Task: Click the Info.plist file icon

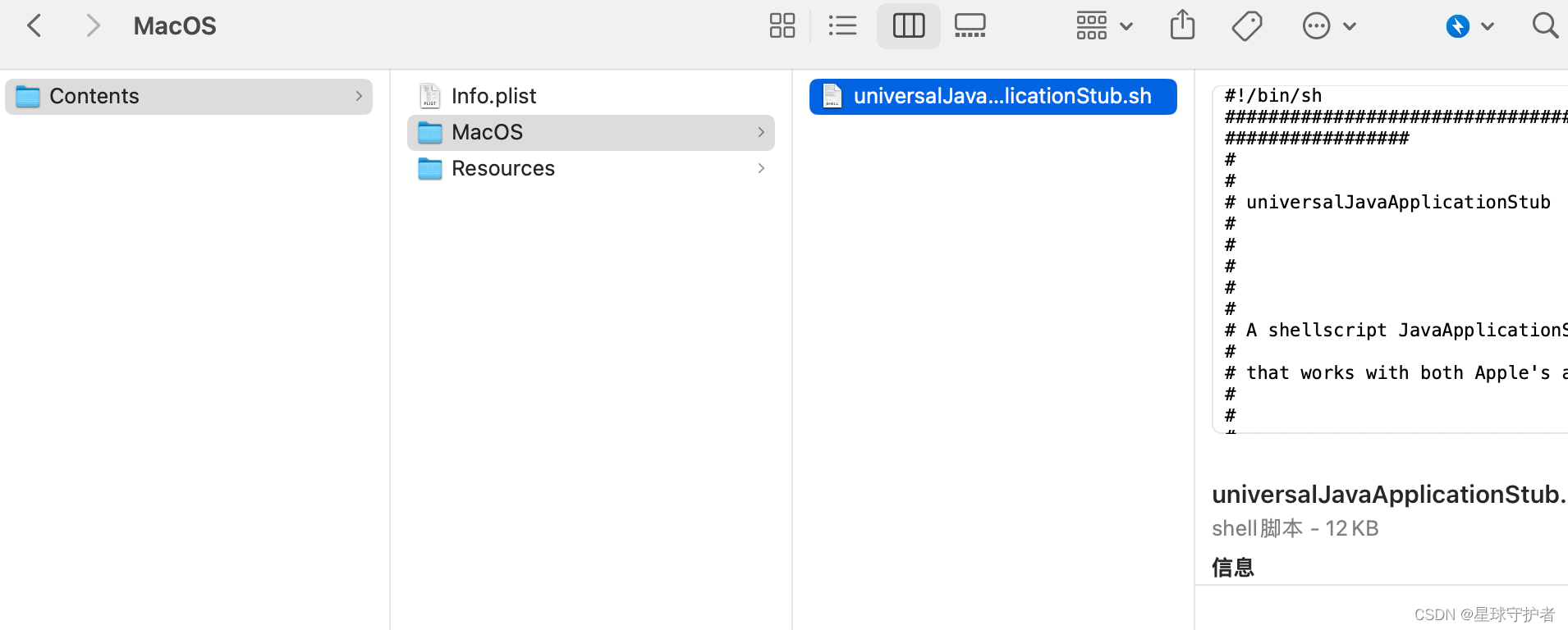Action: [429, 96]
